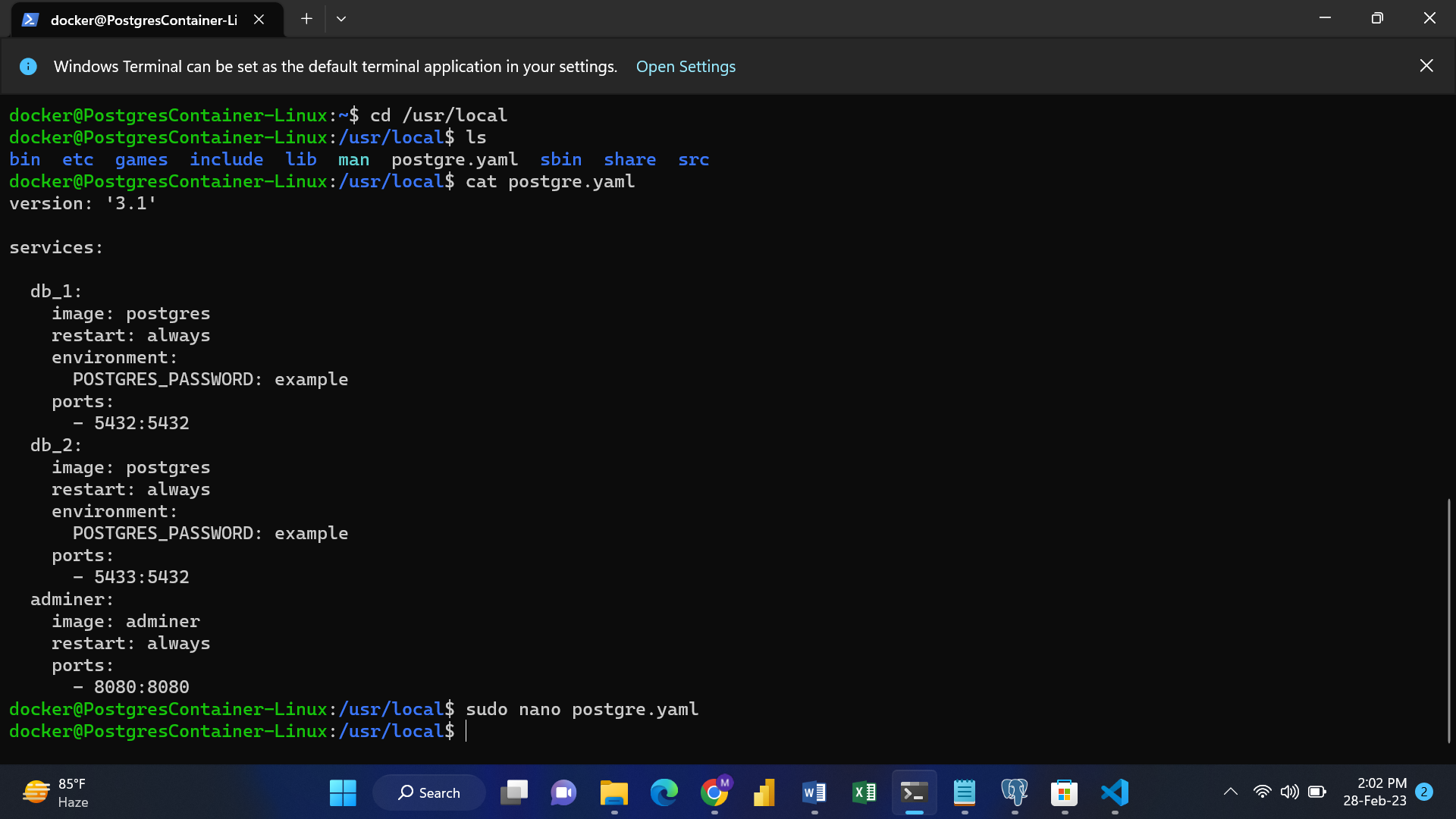
Task: Close the docker@PostgresContainer-Li tab
Action: pyautogui.click(x=259, y=20)
